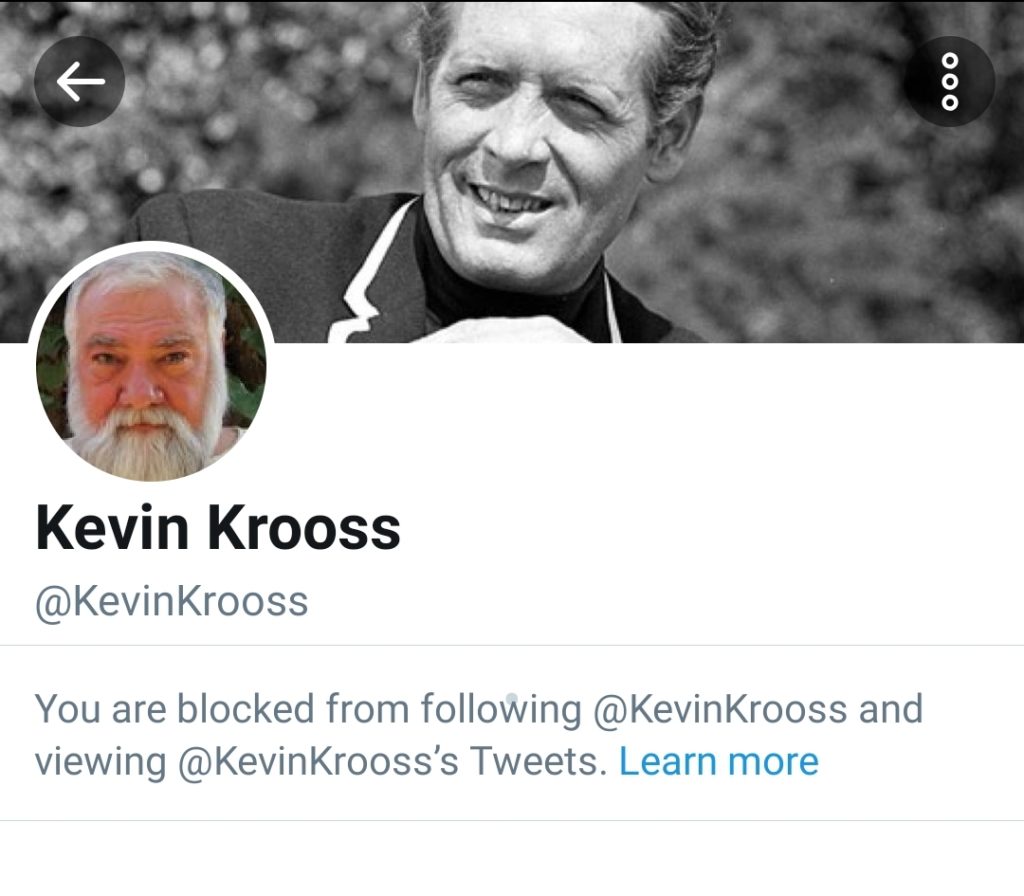Click the word "blocked" in the notice

pyautogui.click(x=246, y=709)
